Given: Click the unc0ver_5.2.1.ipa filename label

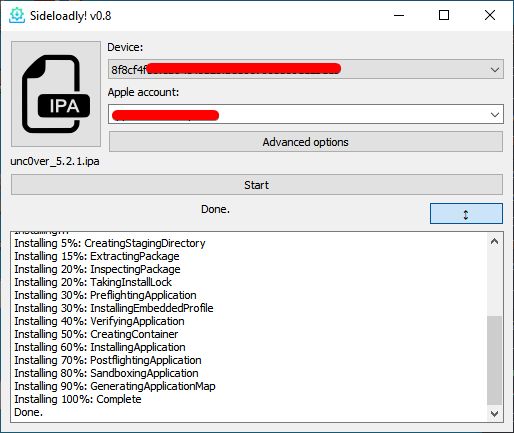Looking at the screenshot, I should coord(55,161).
